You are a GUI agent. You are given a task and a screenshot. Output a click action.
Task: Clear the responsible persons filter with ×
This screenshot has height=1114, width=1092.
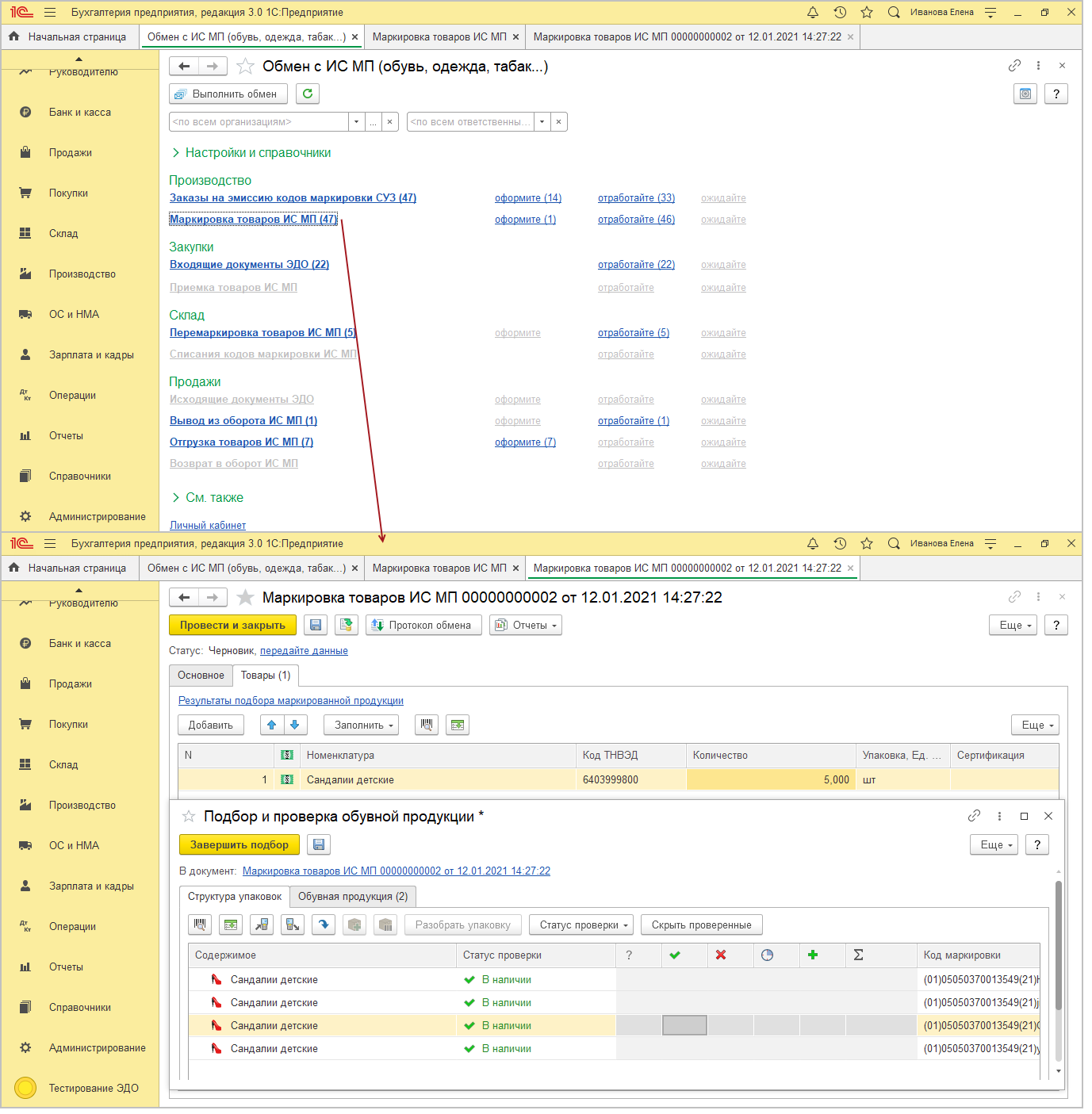(559, 122)
